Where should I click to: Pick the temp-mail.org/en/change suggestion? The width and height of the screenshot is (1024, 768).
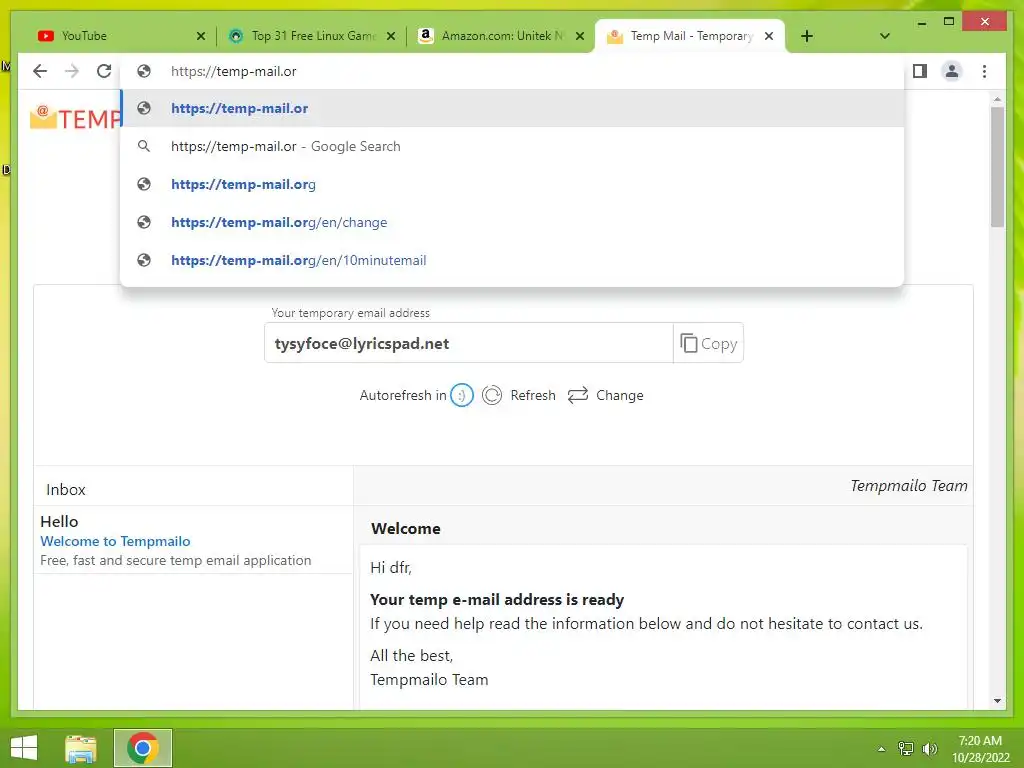coord(512,222)
